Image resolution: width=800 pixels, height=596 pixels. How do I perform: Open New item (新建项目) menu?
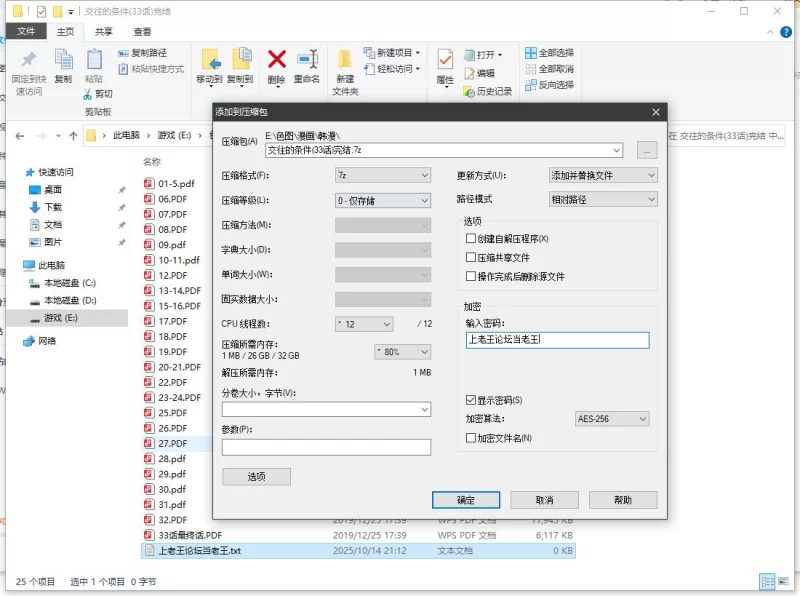[392, 53]
